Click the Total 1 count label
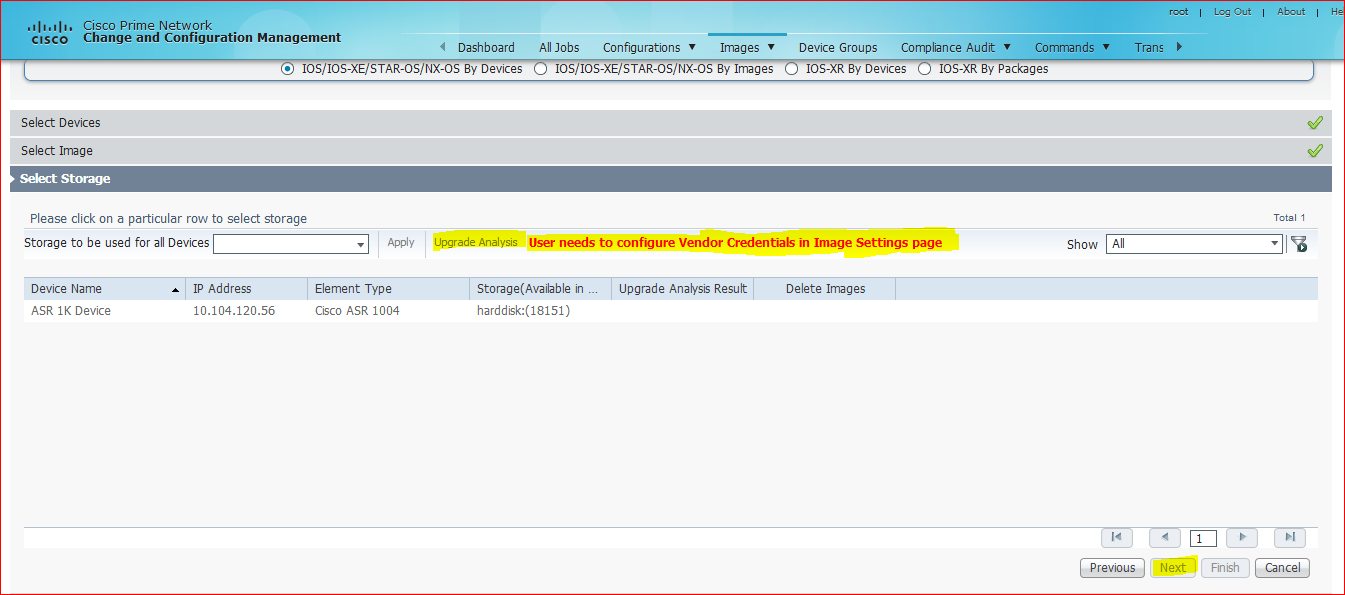Viewport: 1345px width, 595px height. click(x=1289, y=217)
